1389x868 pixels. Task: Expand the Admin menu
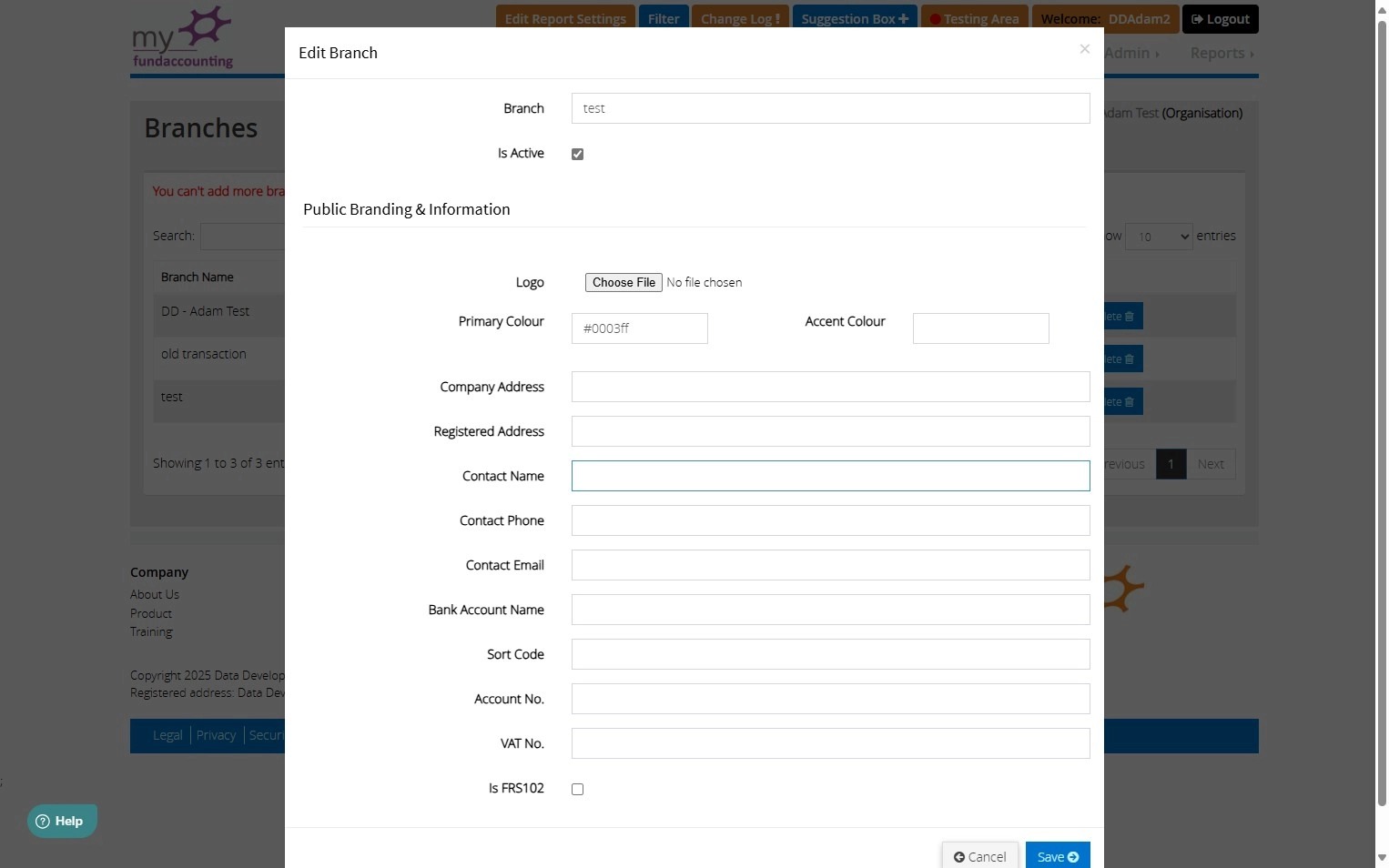1131,53
